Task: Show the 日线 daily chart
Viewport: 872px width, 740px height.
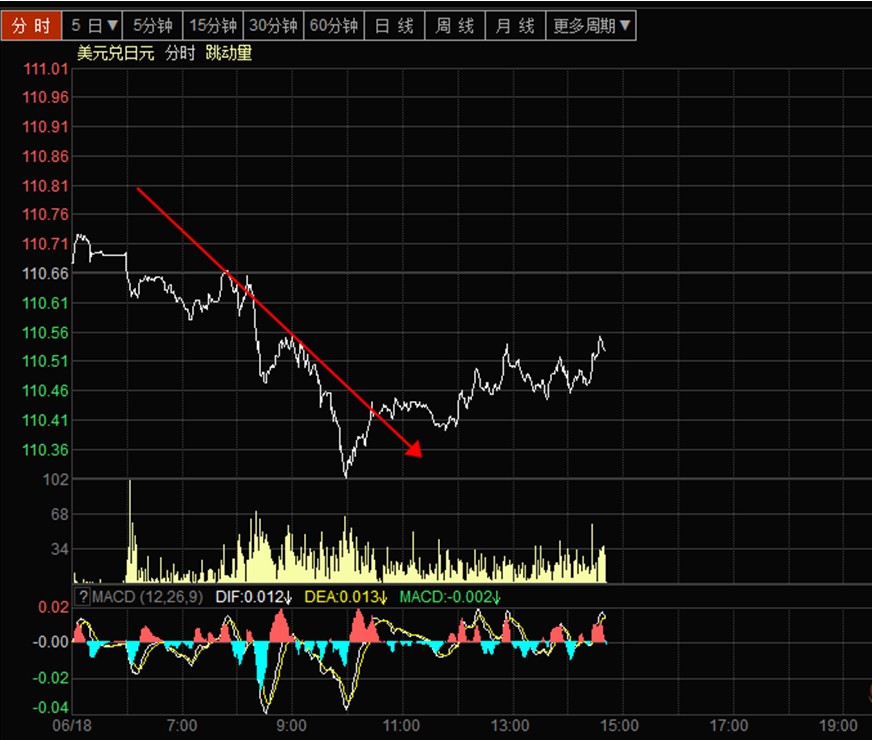Action: click(x=394, y=26)
